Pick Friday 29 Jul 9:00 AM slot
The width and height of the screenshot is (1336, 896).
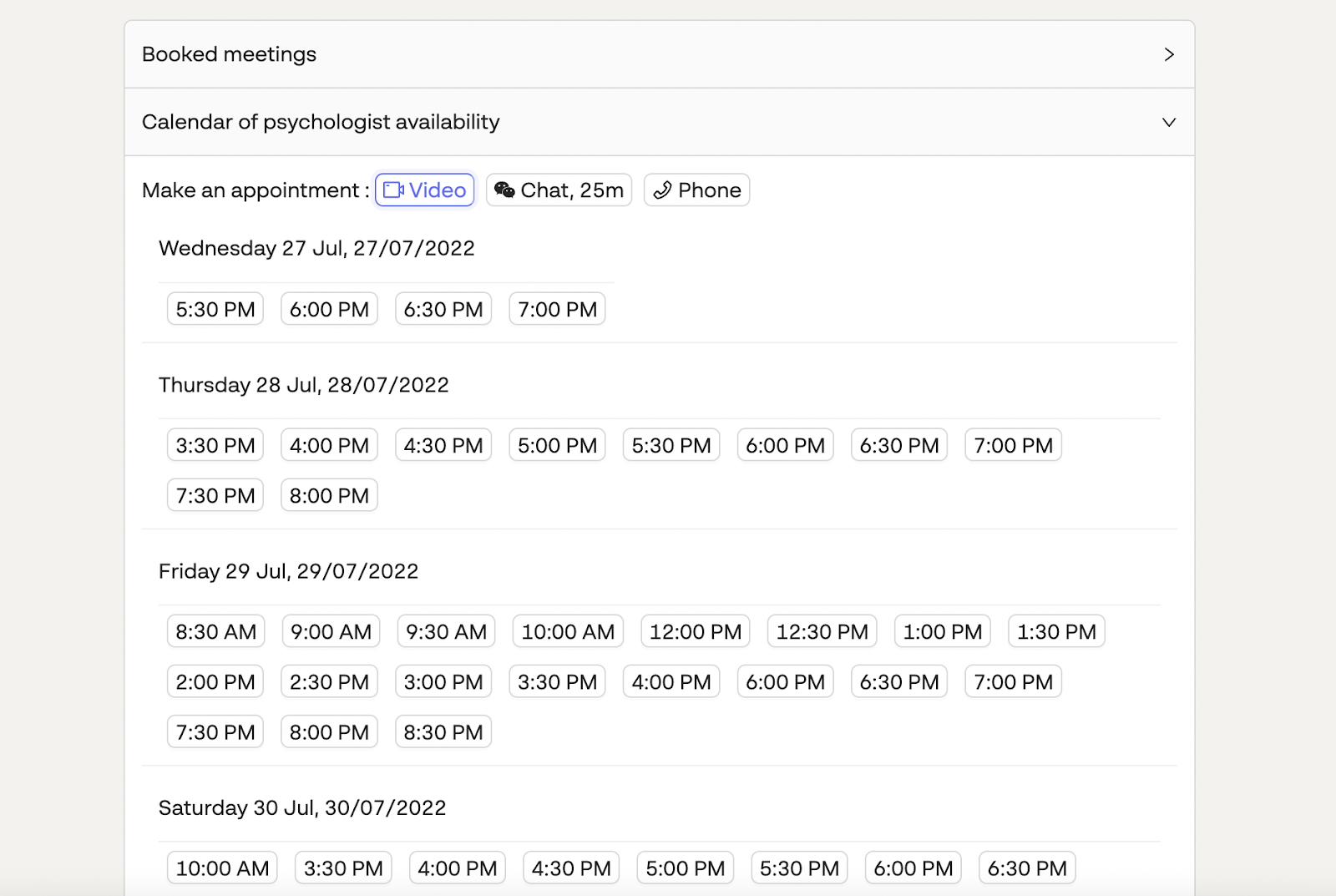(331, 631)
